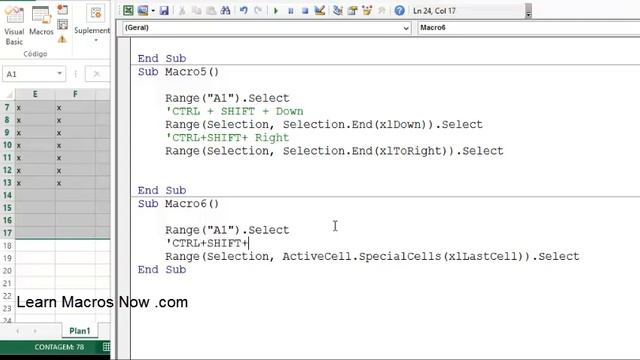Open Find with the binoculars icon
Viewport: 640px width, 360px height.
[x=225, y=11]
